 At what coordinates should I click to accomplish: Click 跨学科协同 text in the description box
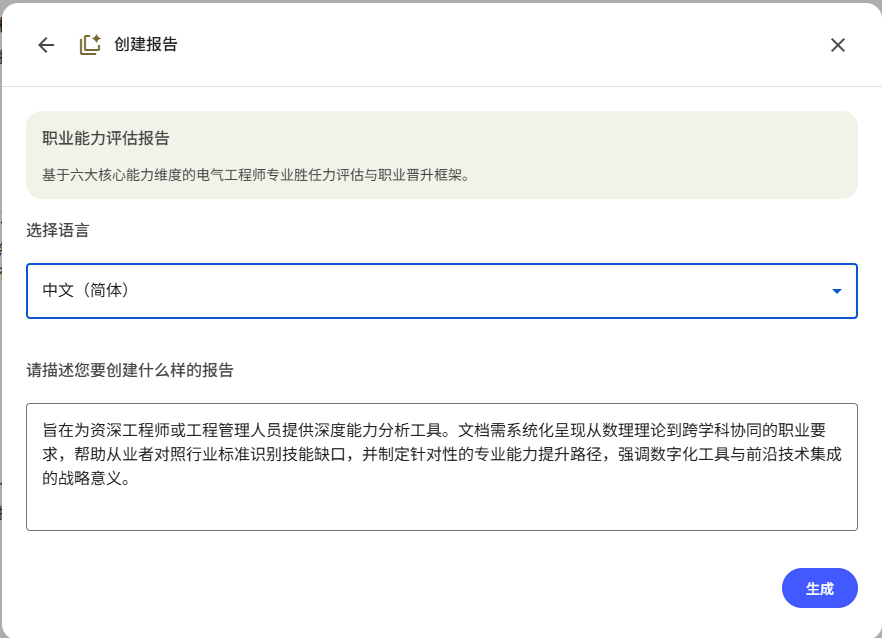pyautogui.click(x=722, y=430)
